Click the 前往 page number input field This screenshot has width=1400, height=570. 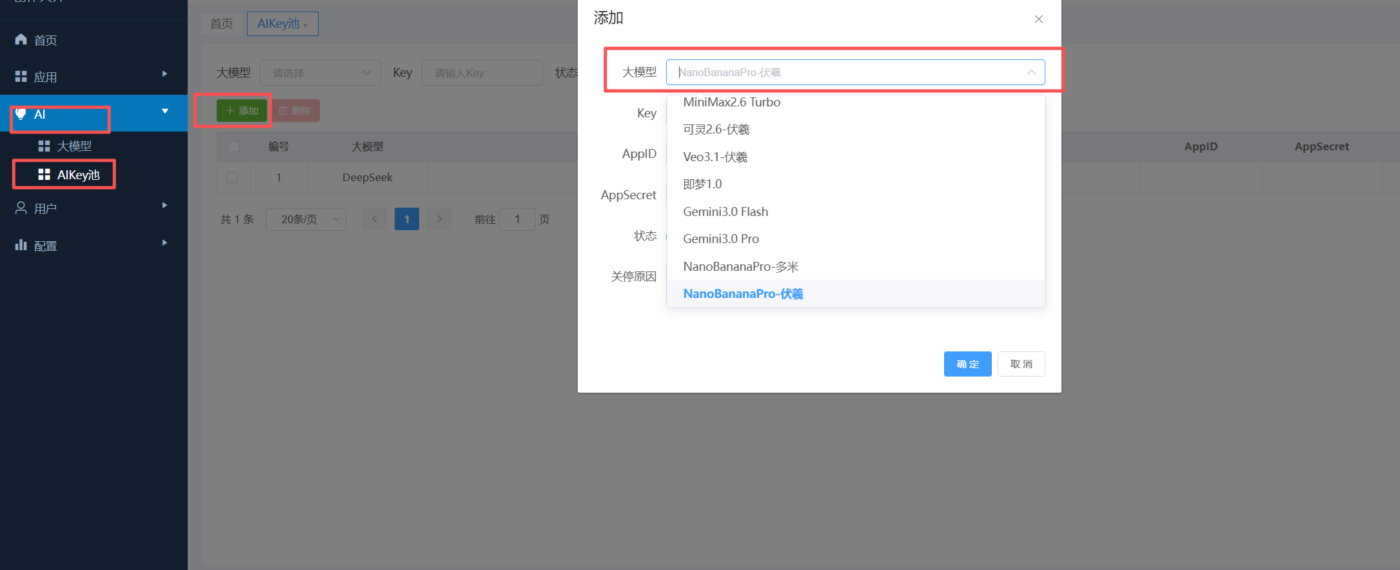517,219
